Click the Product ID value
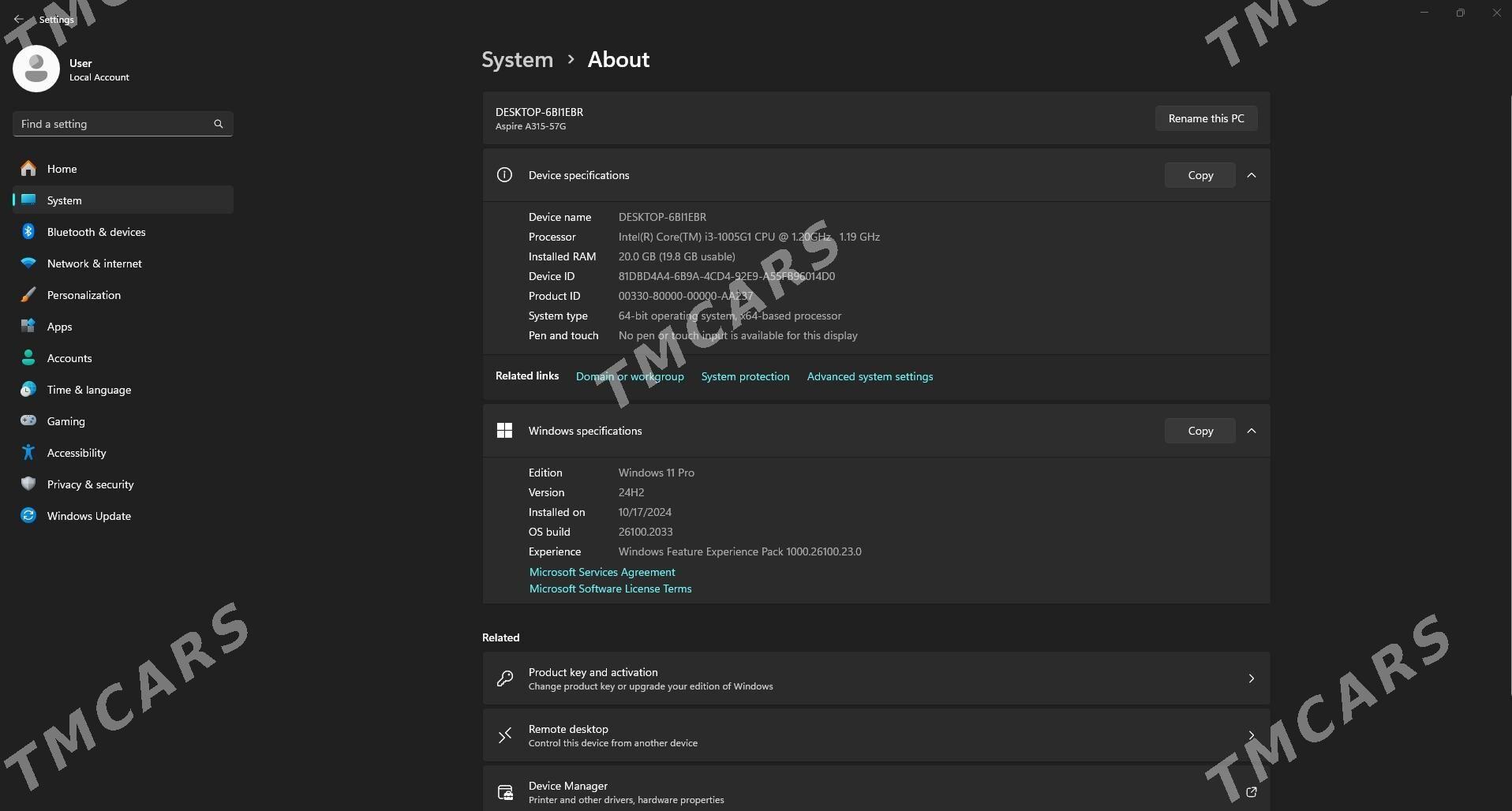This screenshot has height=811, width=1512. [685, 296]
